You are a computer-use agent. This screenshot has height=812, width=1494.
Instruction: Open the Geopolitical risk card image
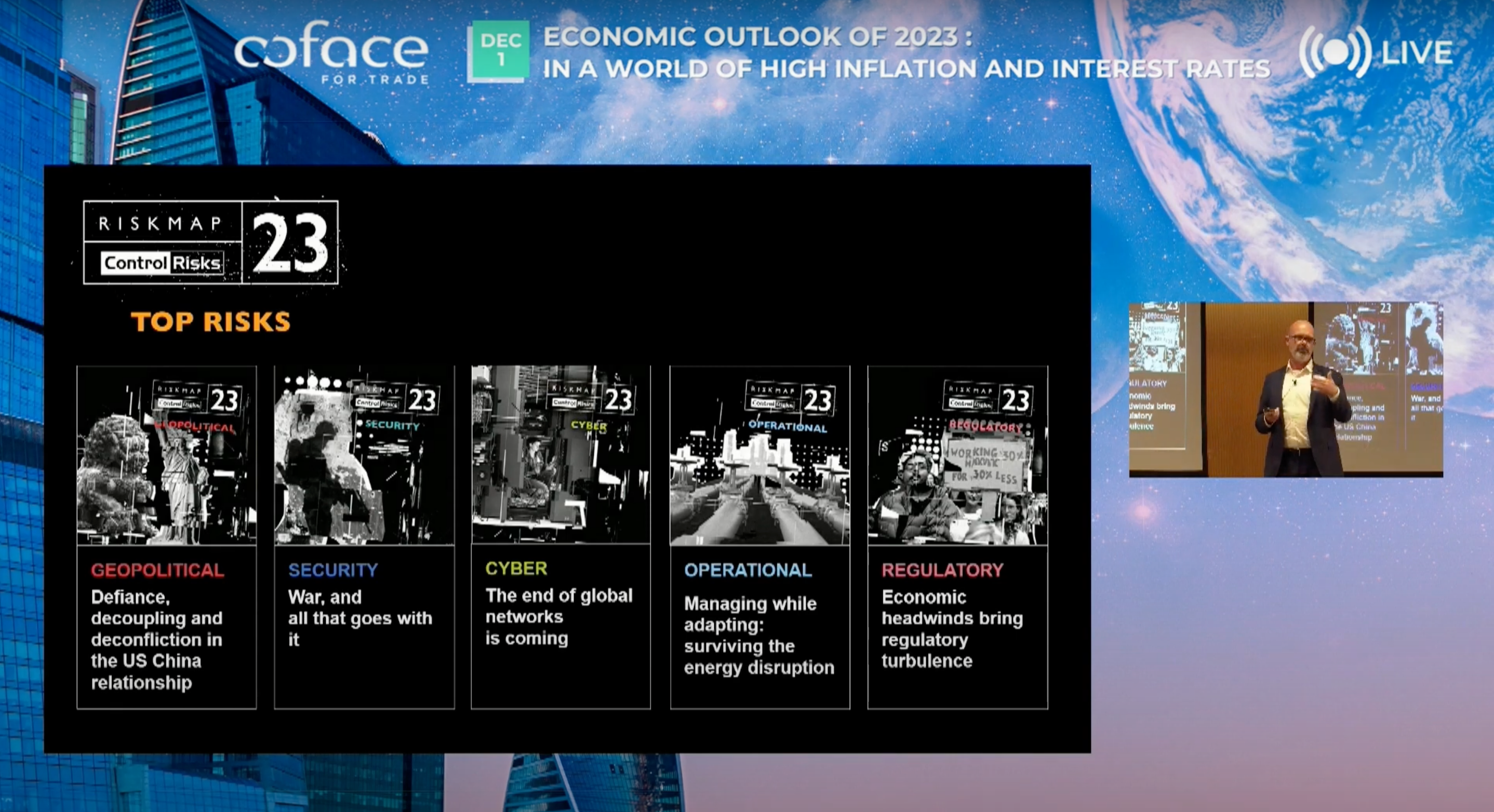point(166,455)
